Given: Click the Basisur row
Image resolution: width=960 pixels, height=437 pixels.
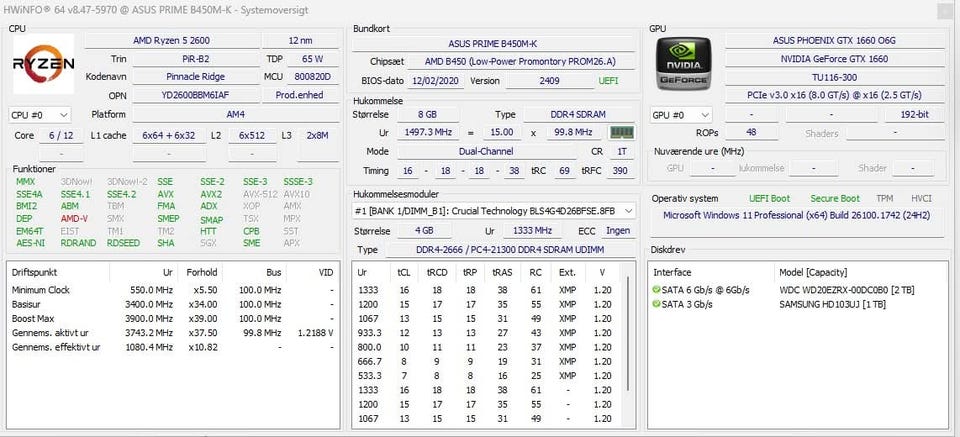Looking at the screenshot, I should (173, 304).
